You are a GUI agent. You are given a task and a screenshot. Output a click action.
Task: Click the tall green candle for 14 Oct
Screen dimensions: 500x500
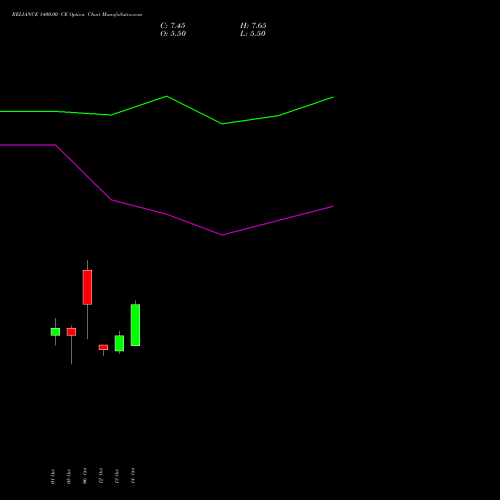tap(135, 325)
